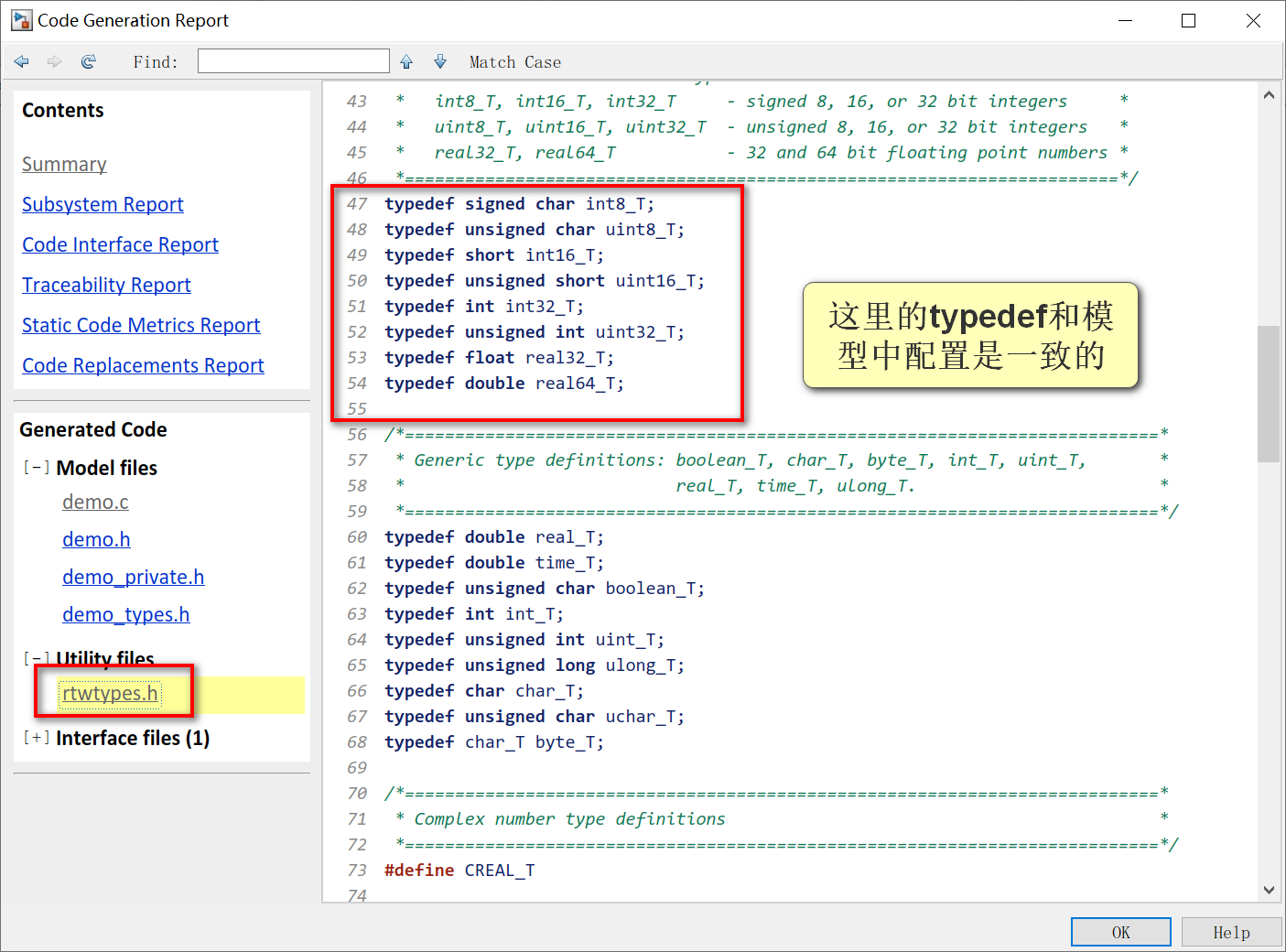Click scrollbar up arrow in code pane

1269,94
